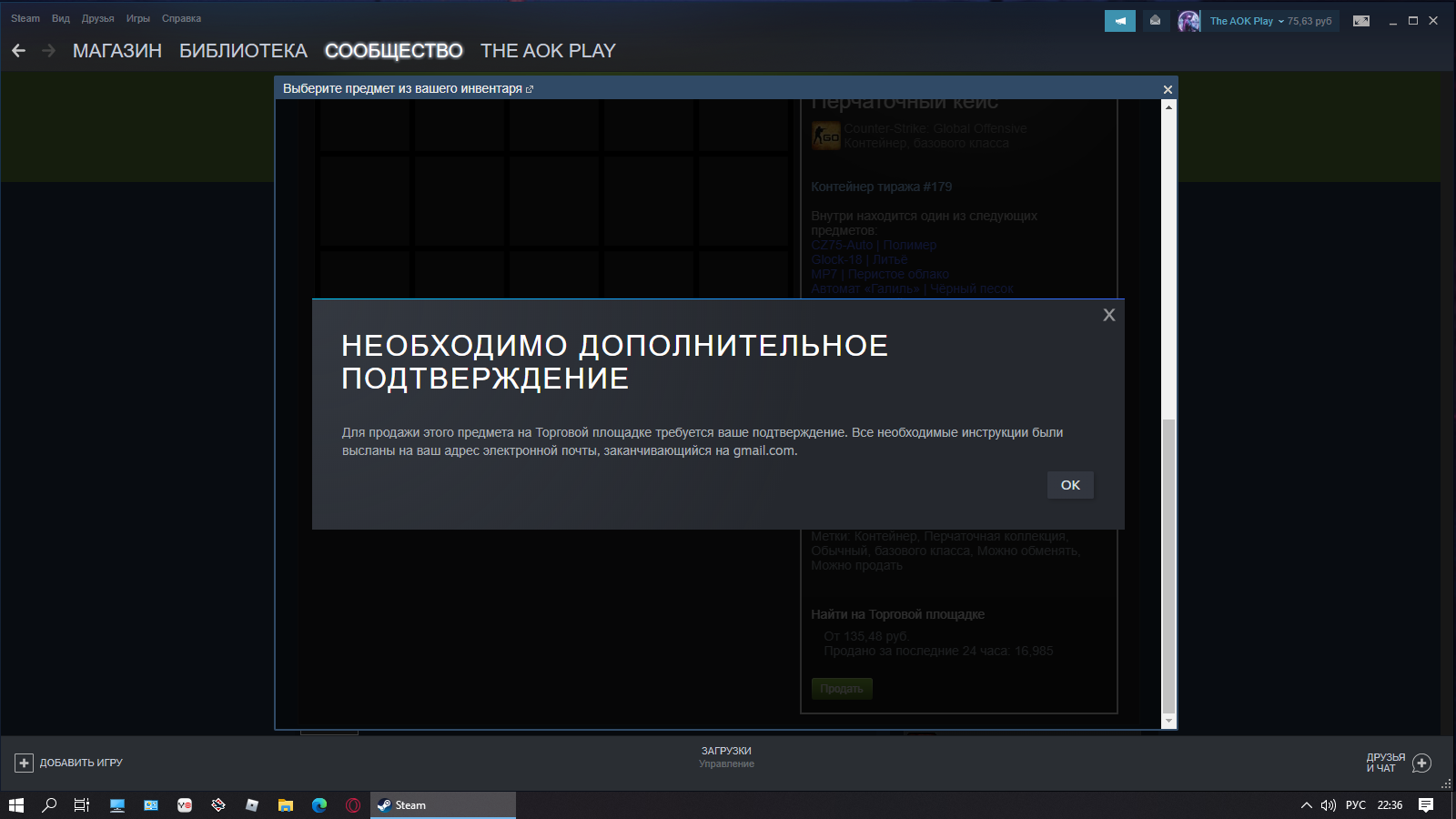
Task: Click the plus icon for adding a game
Action: click(x=25, y=763)
